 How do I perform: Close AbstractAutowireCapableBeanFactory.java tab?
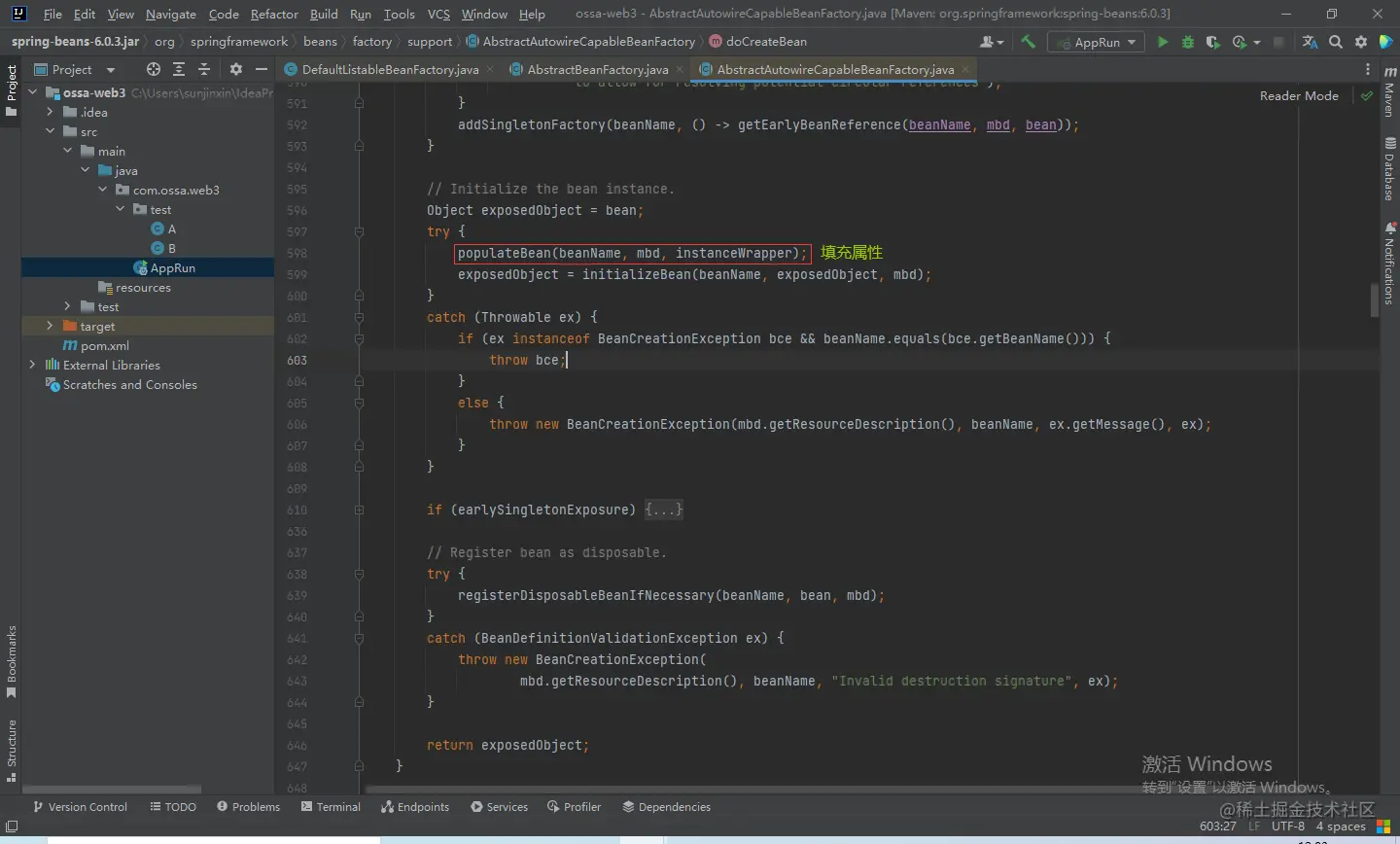point(965,69)
